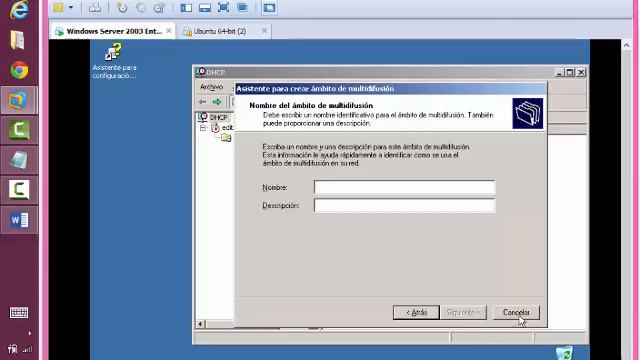Open the green Camtasia icon

tap(19, 130)
